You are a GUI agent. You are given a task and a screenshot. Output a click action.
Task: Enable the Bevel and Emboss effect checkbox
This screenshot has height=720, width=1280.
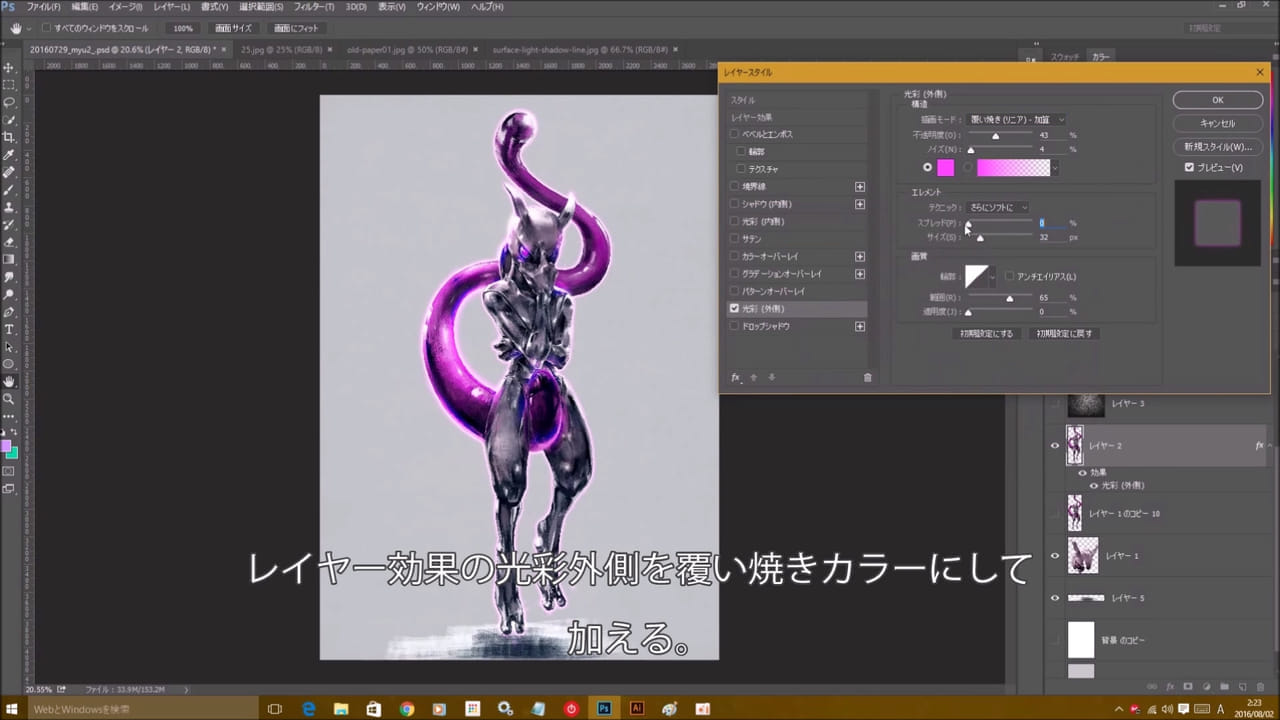pos(735,134)
